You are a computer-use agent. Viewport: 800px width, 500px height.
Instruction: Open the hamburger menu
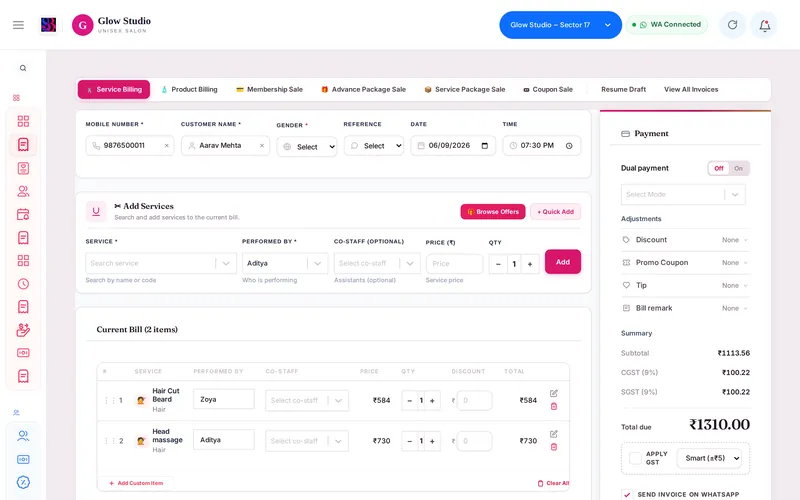[x=18, y=24]
